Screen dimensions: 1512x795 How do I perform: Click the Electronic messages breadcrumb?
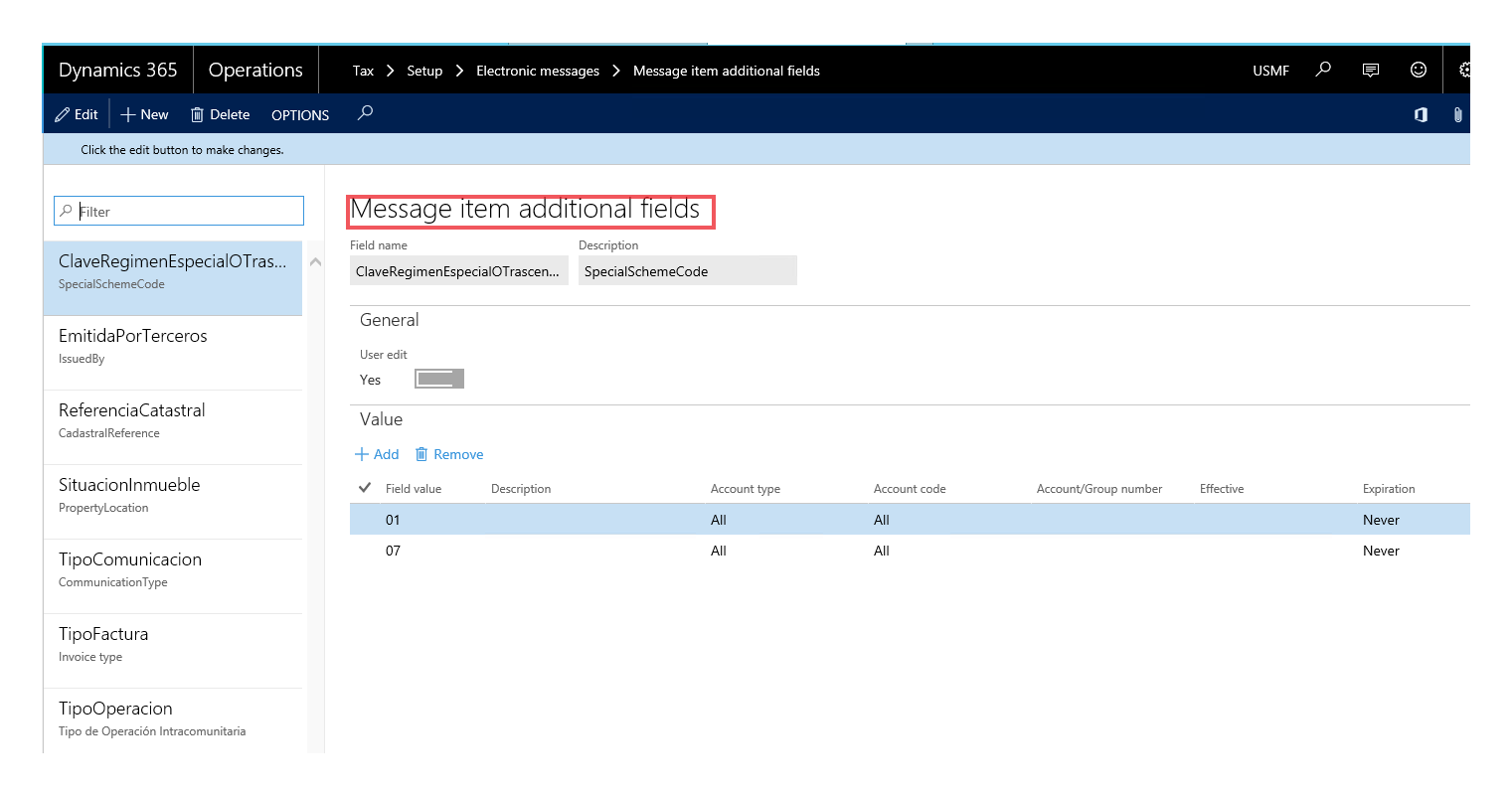(x=538, y=71)
